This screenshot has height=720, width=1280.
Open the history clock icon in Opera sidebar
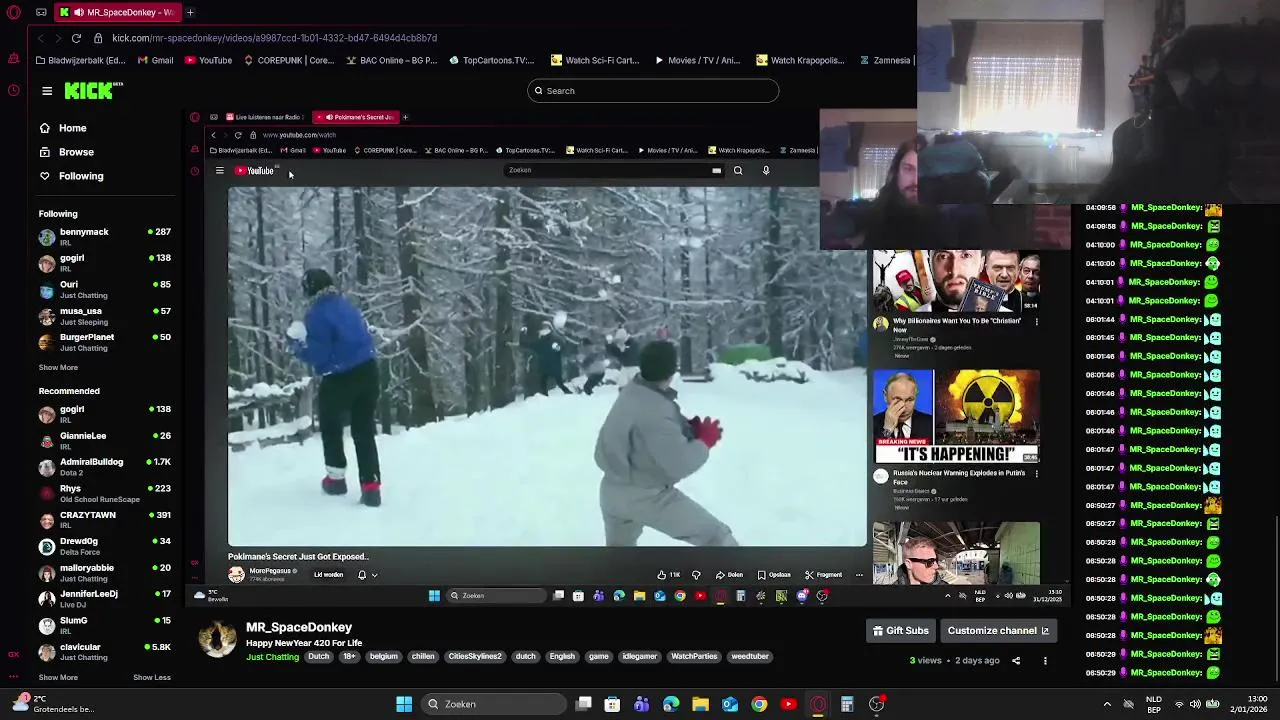point(13,90)
